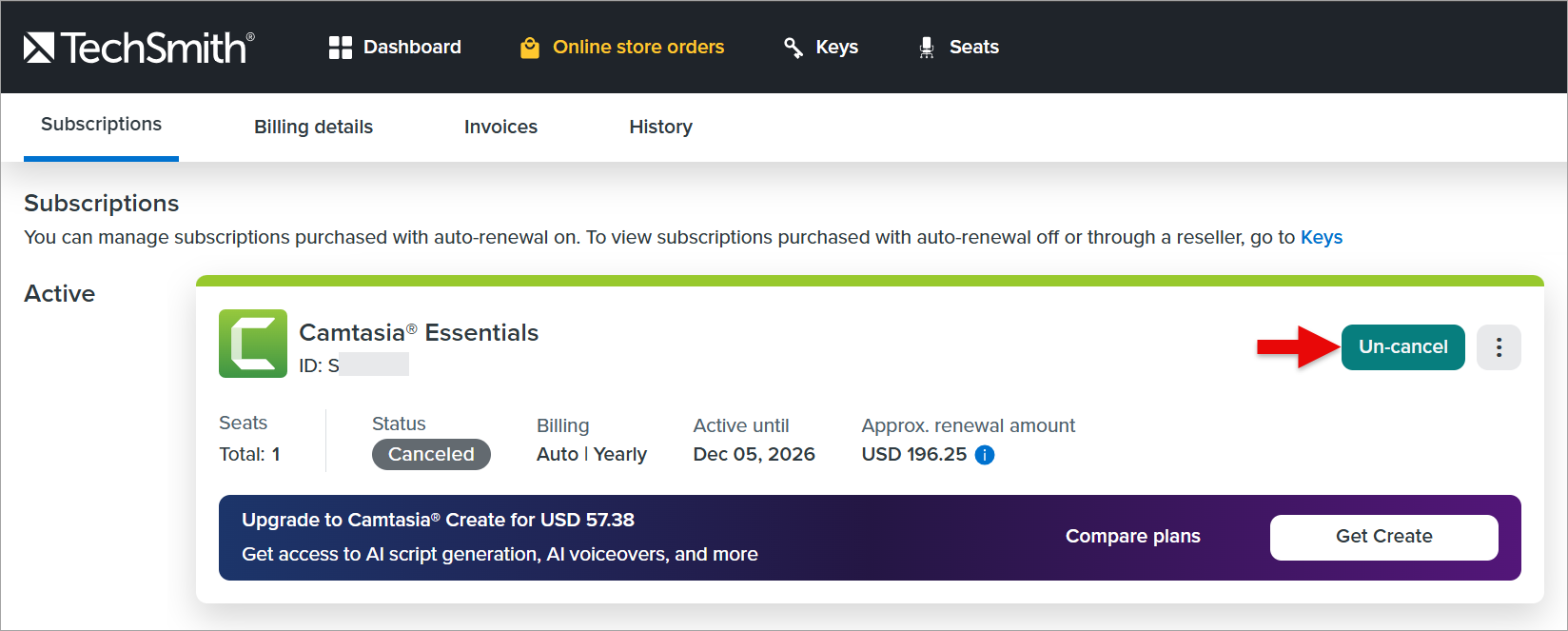Click the Get Create button

[1383, 537]
